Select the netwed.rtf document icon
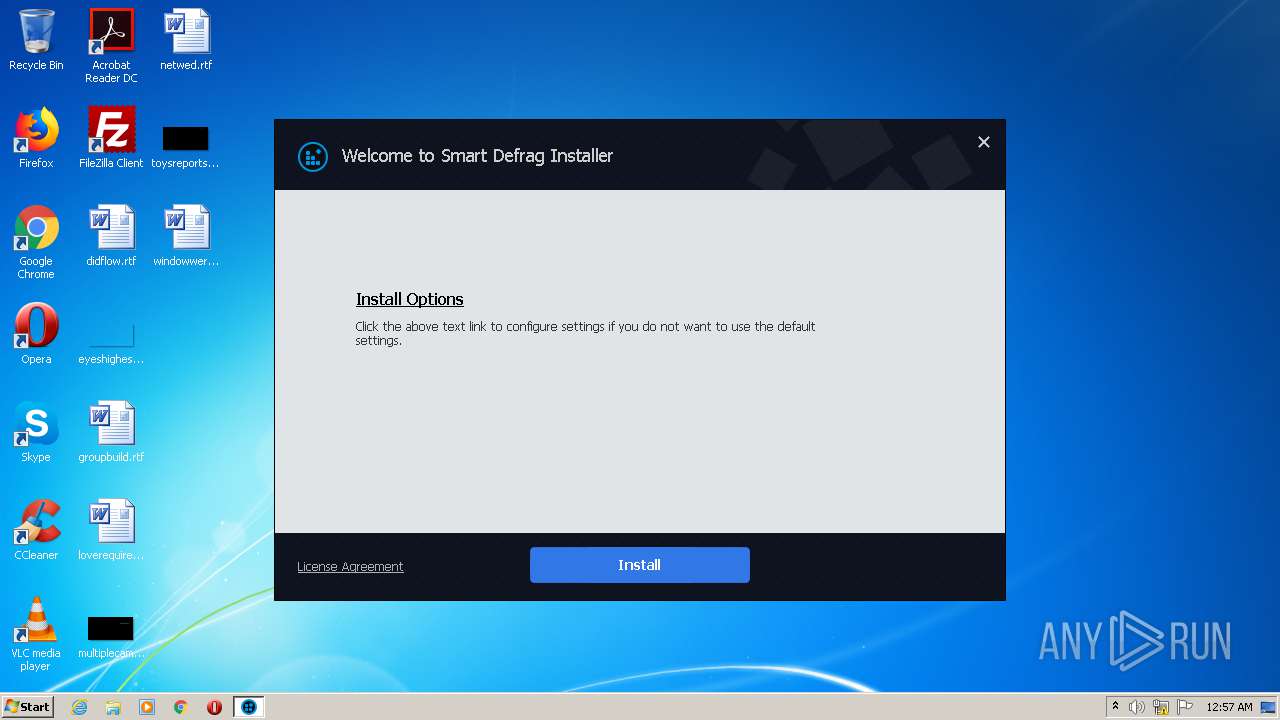This screenshot has height=720, width=1280. [186, 40]
